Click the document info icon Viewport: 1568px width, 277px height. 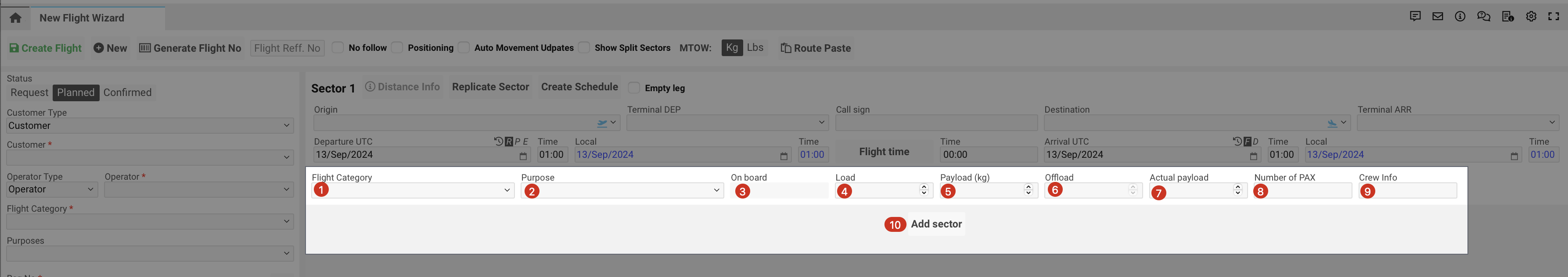(x=1507, y=17)
